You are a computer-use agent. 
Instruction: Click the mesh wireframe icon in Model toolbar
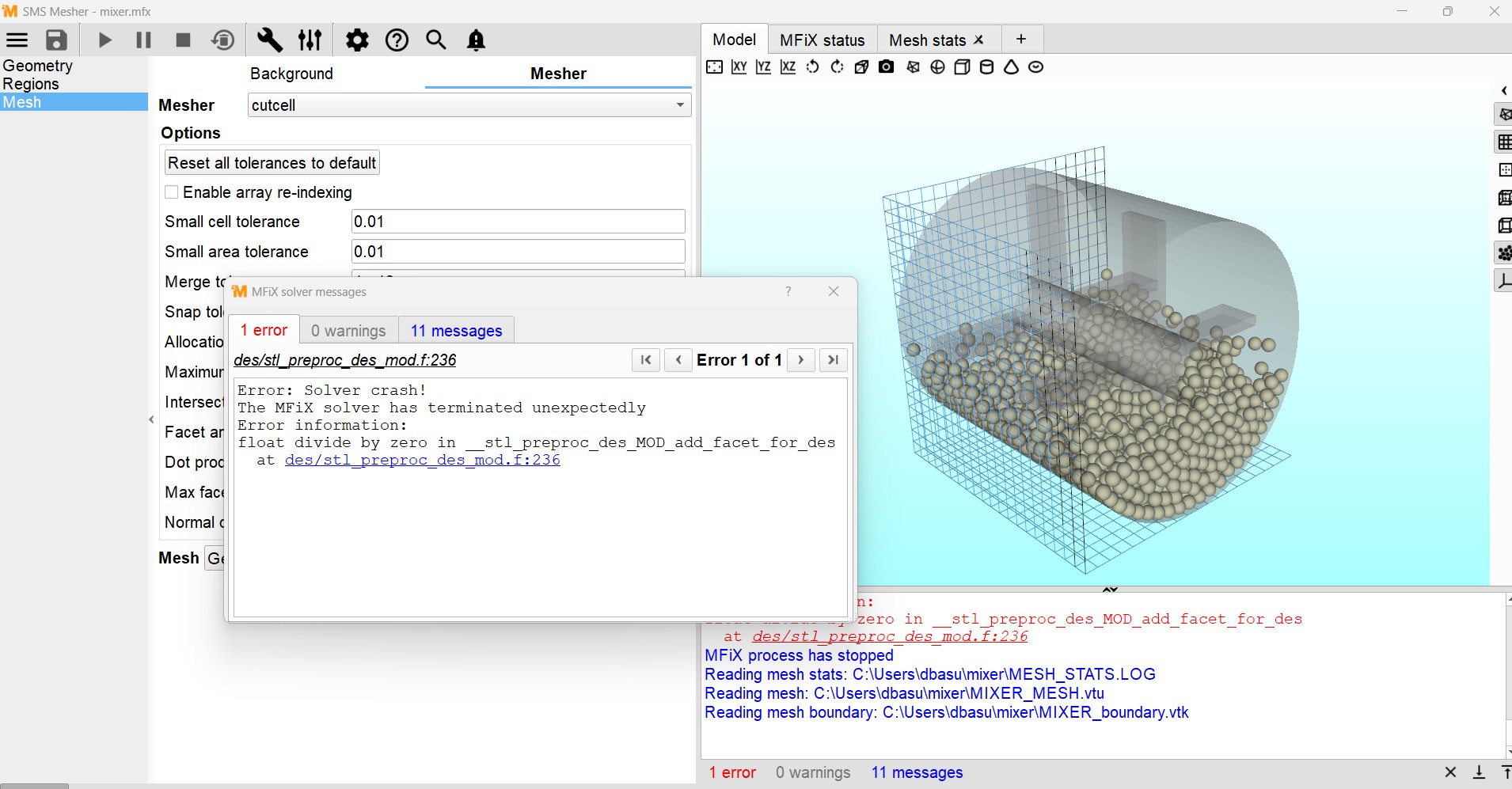pyautogui.click(x=913, y=67)
